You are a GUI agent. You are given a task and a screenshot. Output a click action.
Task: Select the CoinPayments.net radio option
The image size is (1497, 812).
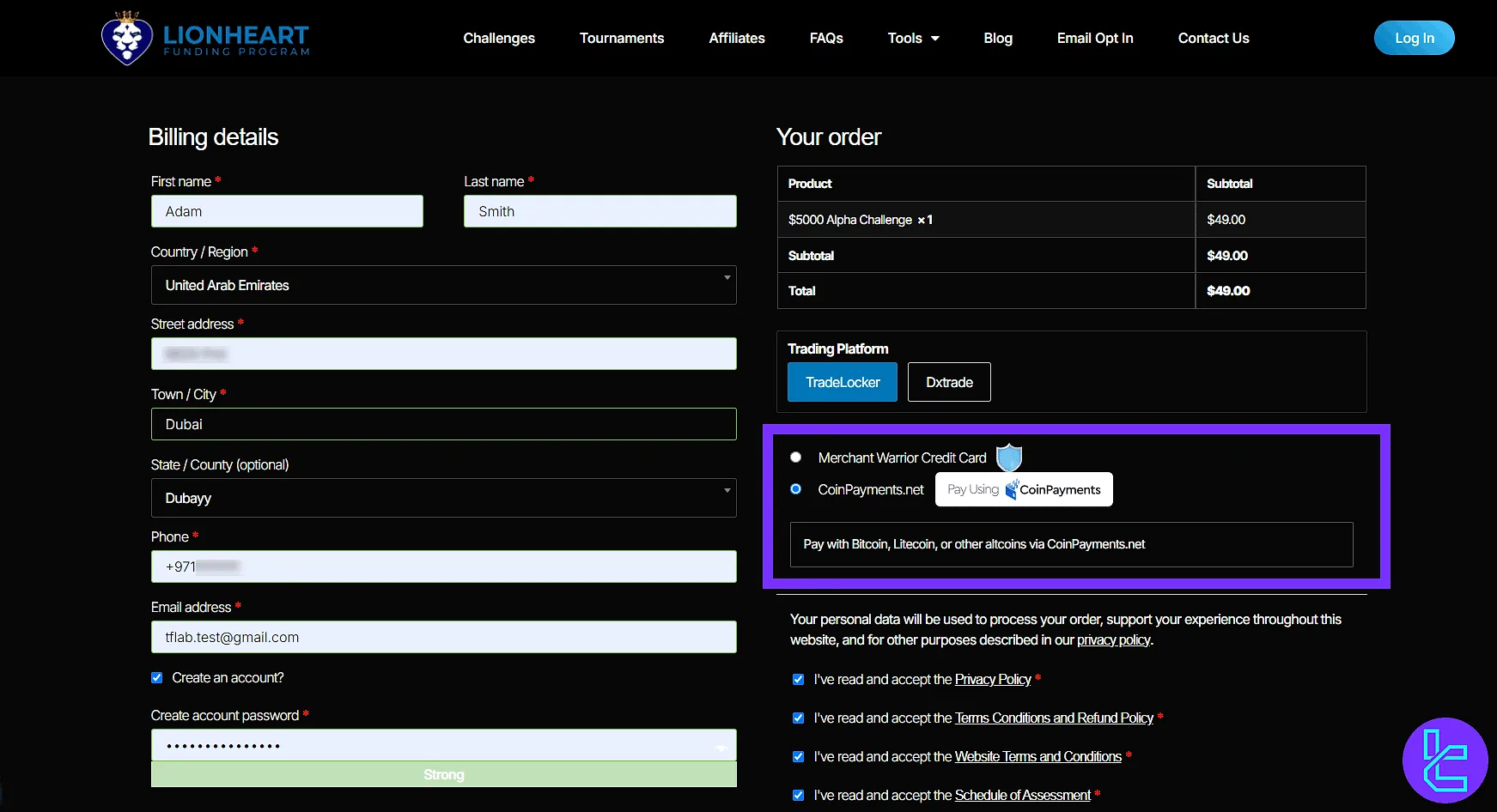point(796,489)
